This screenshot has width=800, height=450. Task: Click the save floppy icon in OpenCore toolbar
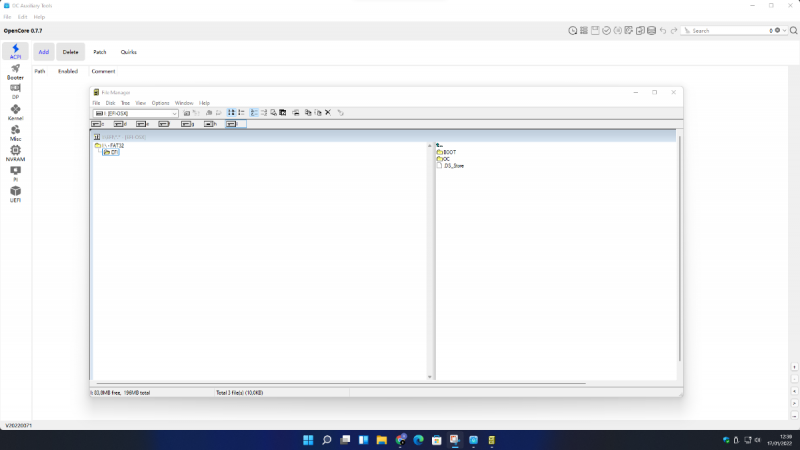595,31
